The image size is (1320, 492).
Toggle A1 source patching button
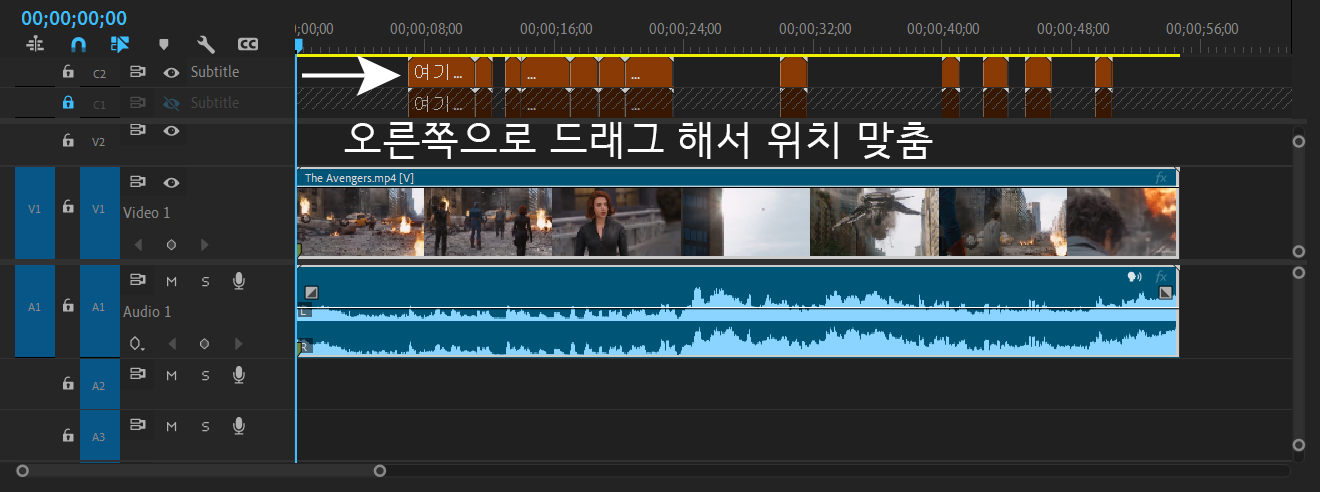pos(35,308)
